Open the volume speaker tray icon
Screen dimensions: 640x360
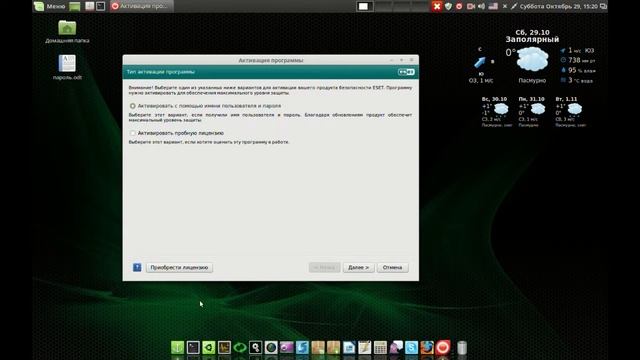[482, 6]
